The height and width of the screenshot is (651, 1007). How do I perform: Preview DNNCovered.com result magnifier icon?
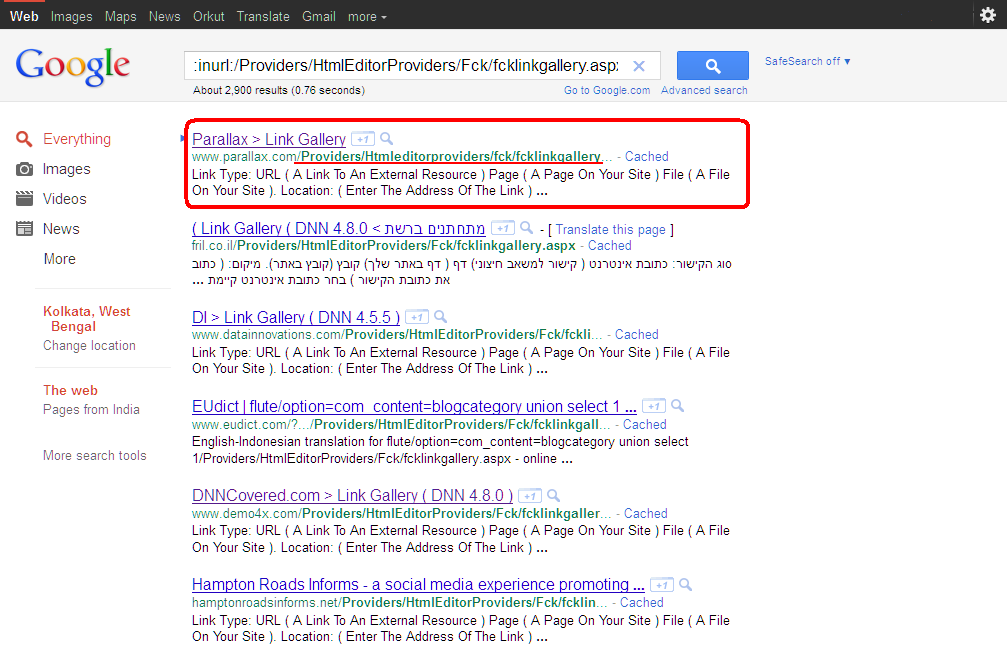click(x=554, y=495)
